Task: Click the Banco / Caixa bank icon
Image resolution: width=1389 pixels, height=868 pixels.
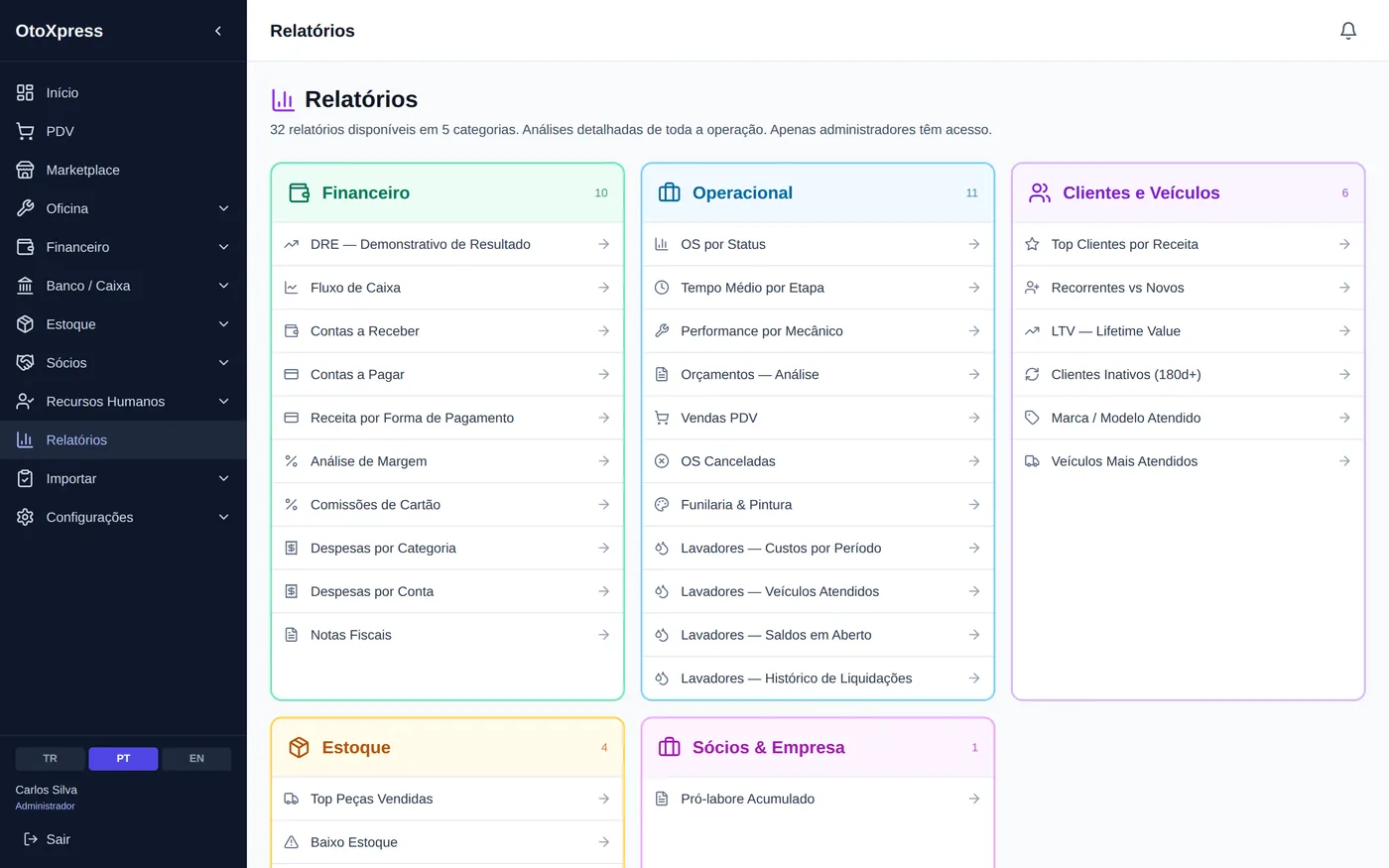Action: (26, 286)
